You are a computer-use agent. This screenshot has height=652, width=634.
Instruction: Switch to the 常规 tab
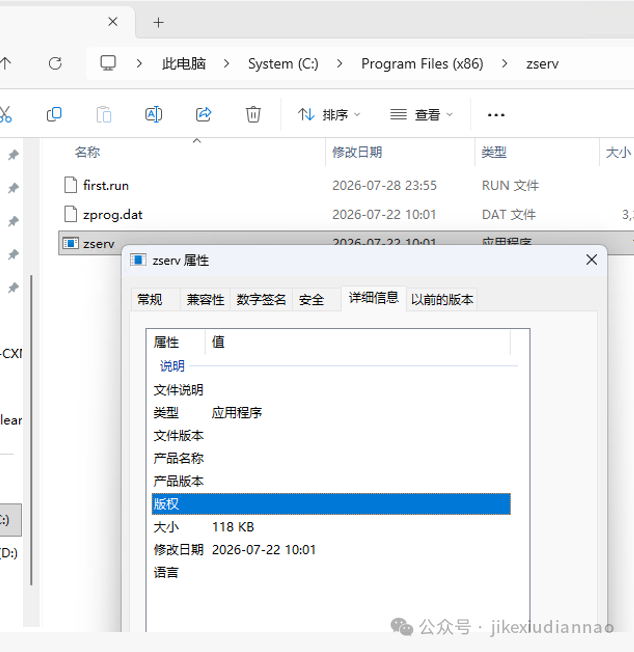pyautogui.click(x=155, y=299)
